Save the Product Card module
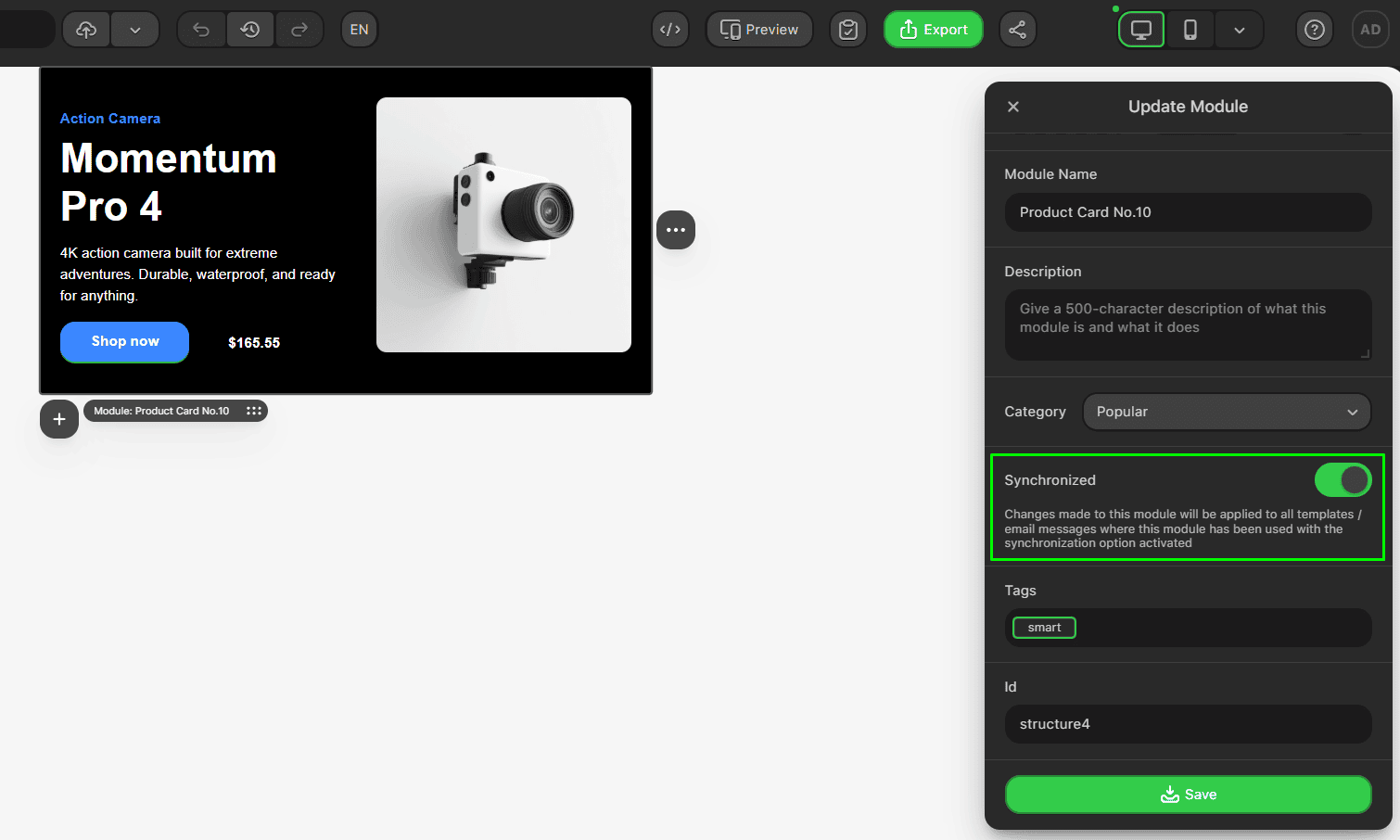Screen dimensions: 1400x840 tap(1188, 794)
